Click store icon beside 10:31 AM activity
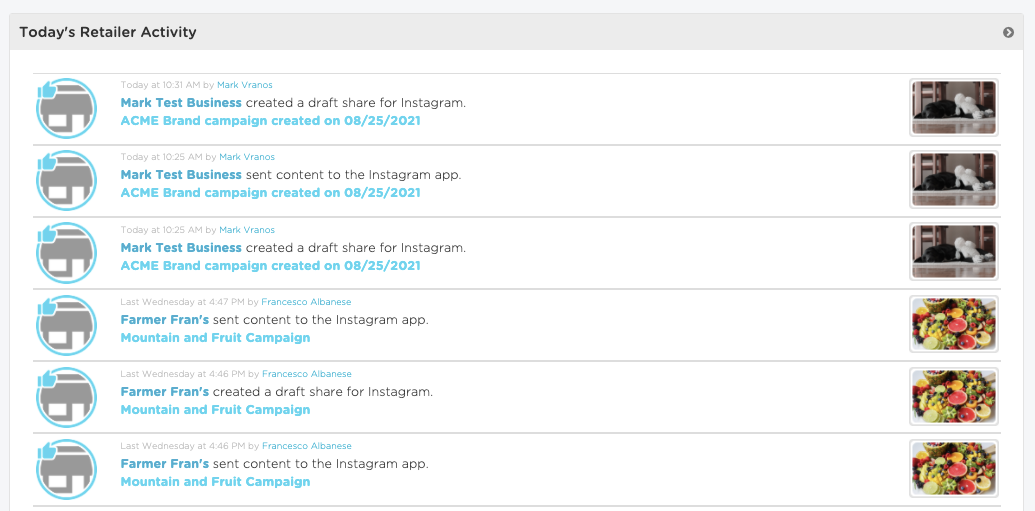The width and height of the screenshot is (1035, 511). pos(66,108)
